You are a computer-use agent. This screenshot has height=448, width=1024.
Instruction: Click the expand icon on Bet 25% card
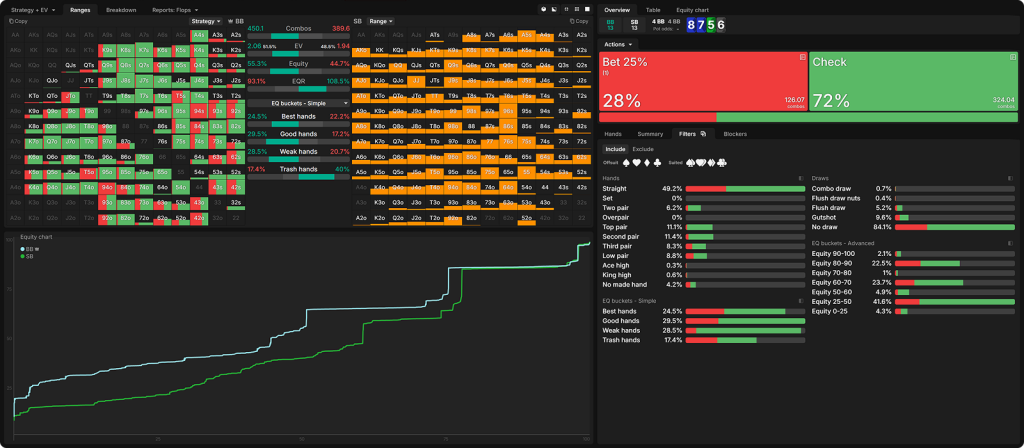coord(802,58)
